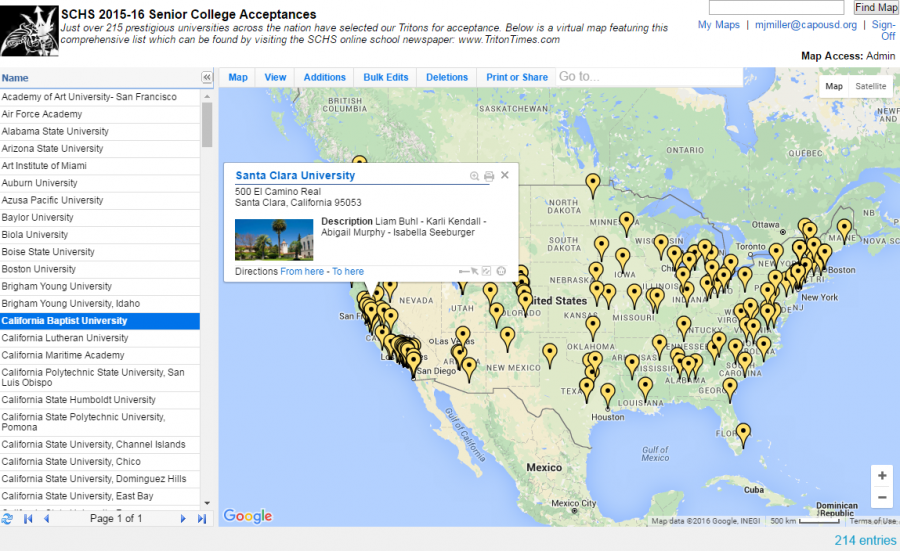
Task: Zoom in on the map
Action: pyautogui.click(x=882, y=475)
